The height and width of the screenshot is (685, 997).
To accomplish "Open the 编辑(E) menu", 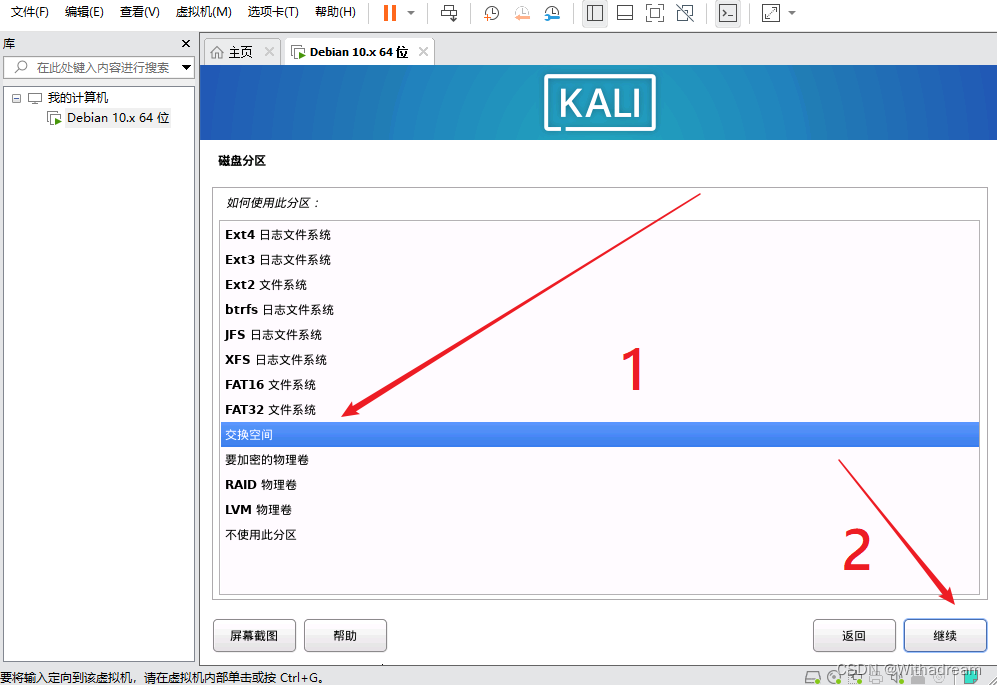I will click(84, 12).
